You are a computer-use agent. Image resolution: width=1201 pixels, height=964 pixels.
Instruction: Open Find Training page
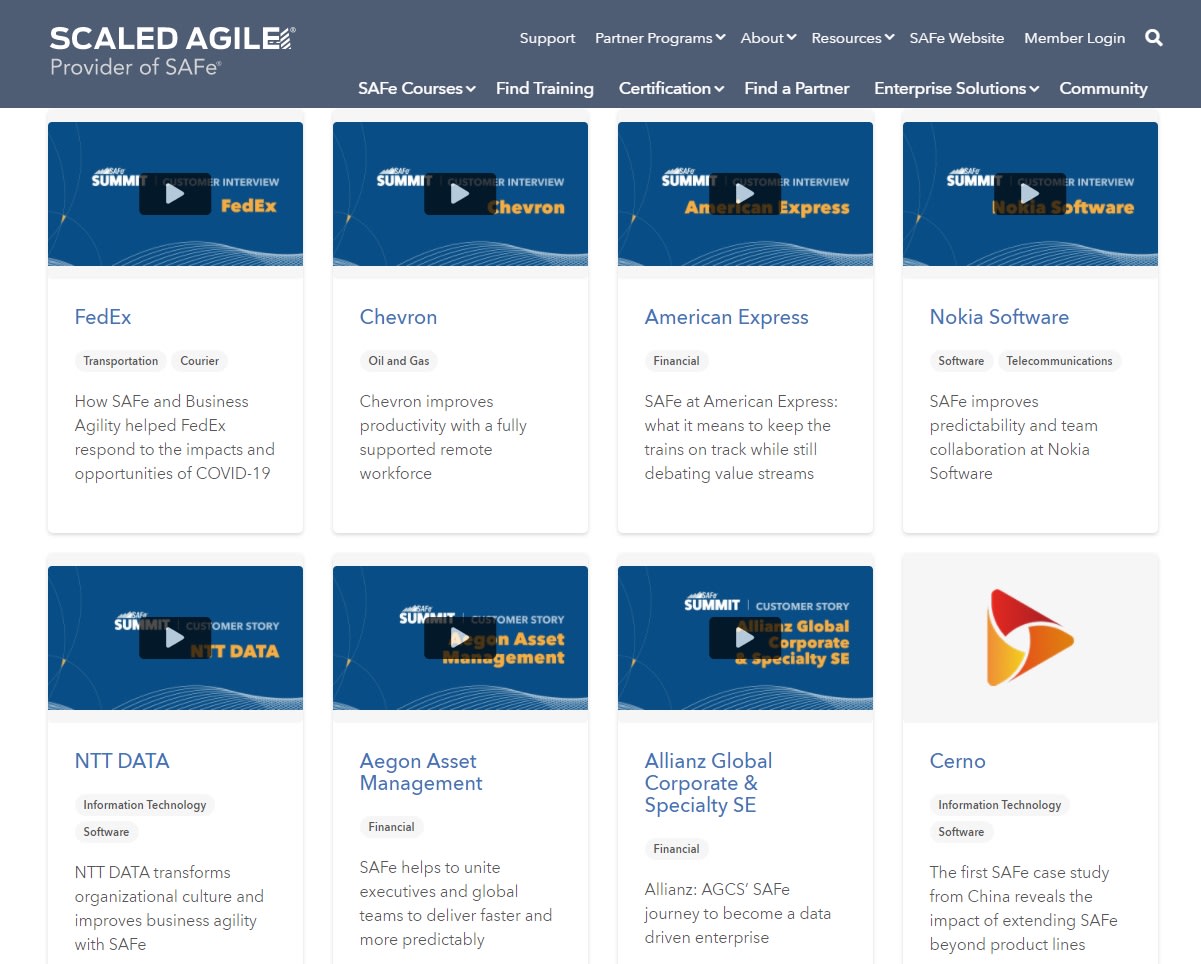(x=545, y=88)
